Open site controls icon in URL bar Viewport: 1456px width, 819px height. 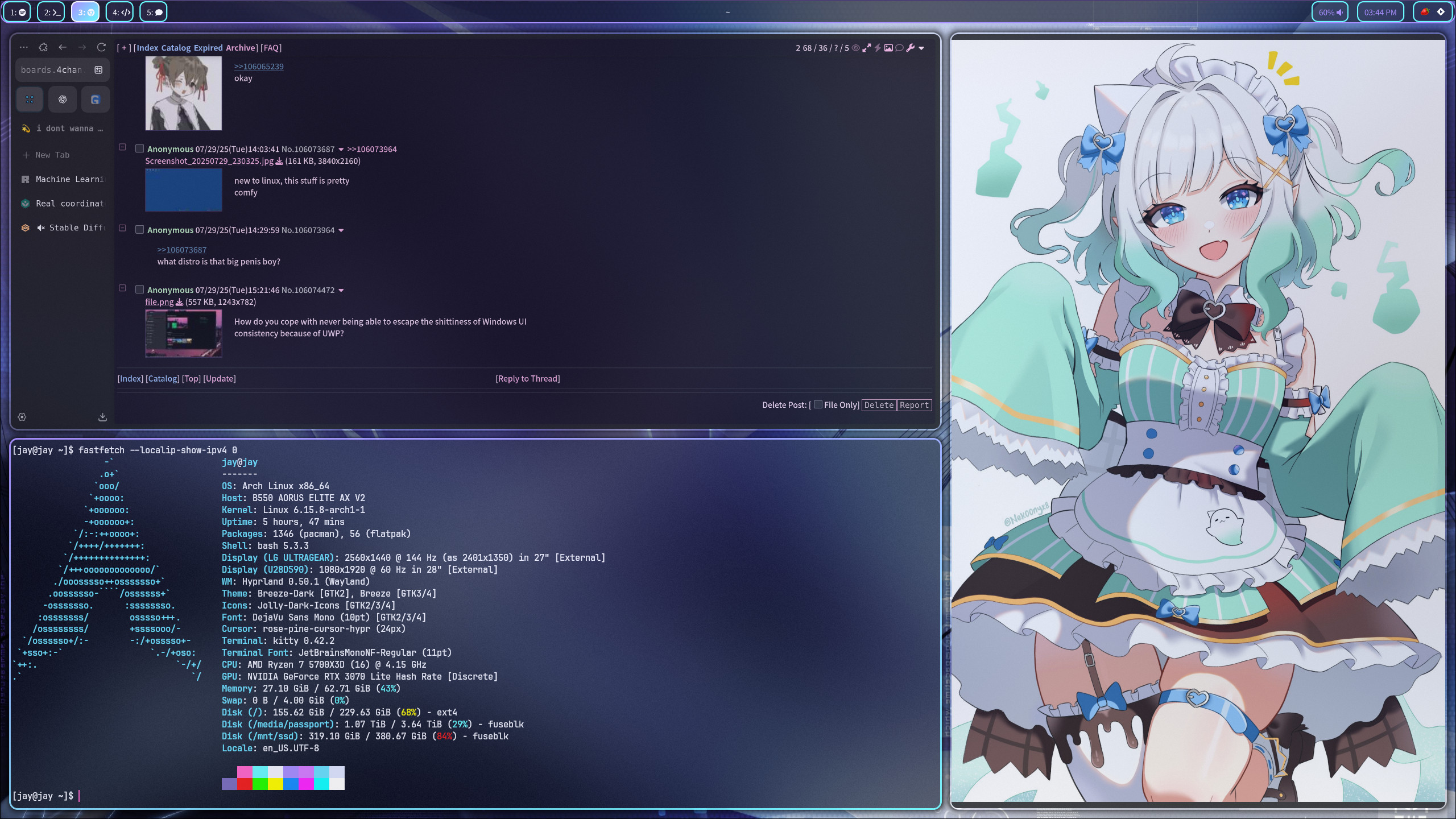pos(98,70)
